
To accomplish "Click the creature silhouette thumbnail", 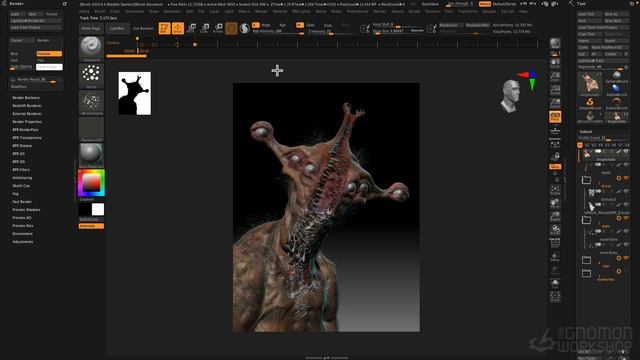I will 135,93.
